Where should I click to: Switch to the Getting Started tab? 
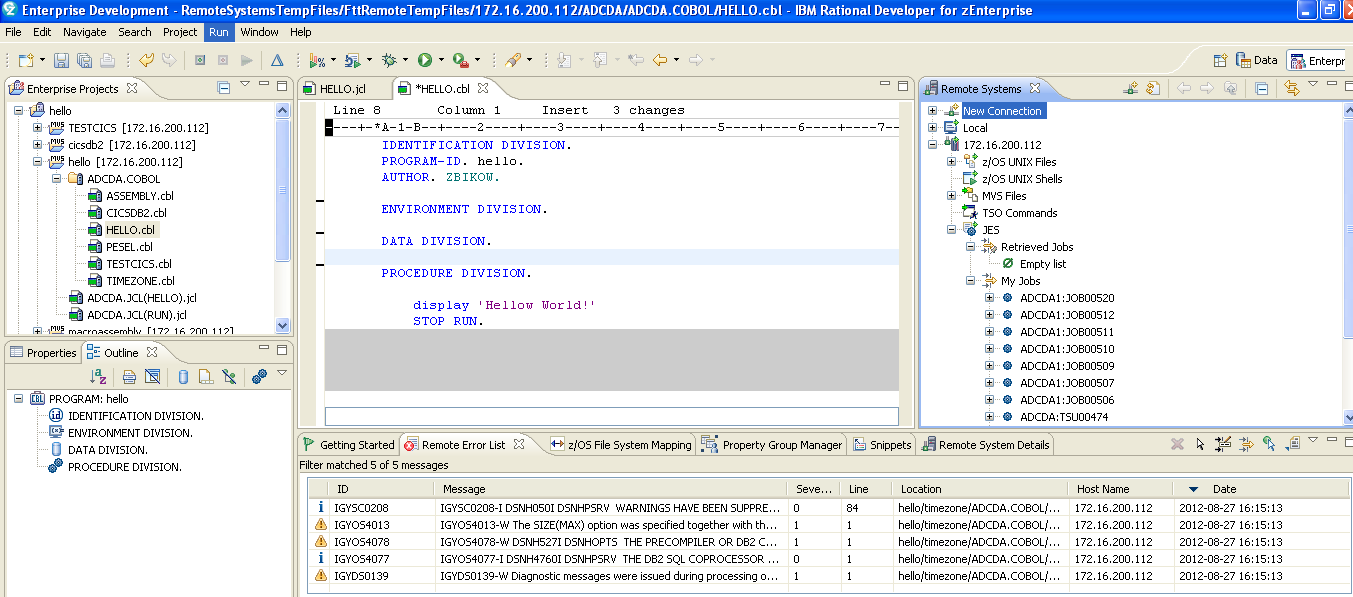coord(348,445)
